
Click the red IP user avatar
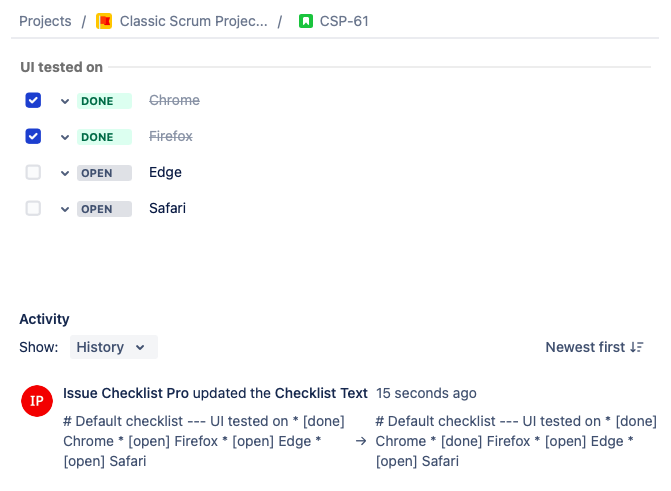pyautogui.click(x=37, y=401)
